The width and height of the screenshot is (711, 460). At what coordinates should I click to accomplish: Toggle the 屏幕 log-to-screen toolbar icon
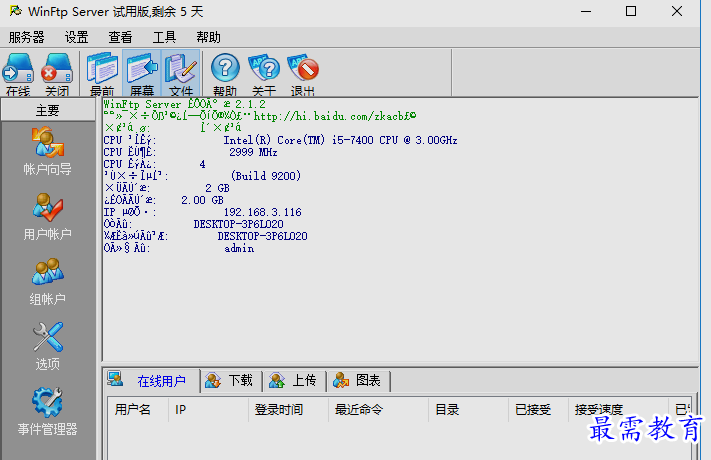(141, 74)
